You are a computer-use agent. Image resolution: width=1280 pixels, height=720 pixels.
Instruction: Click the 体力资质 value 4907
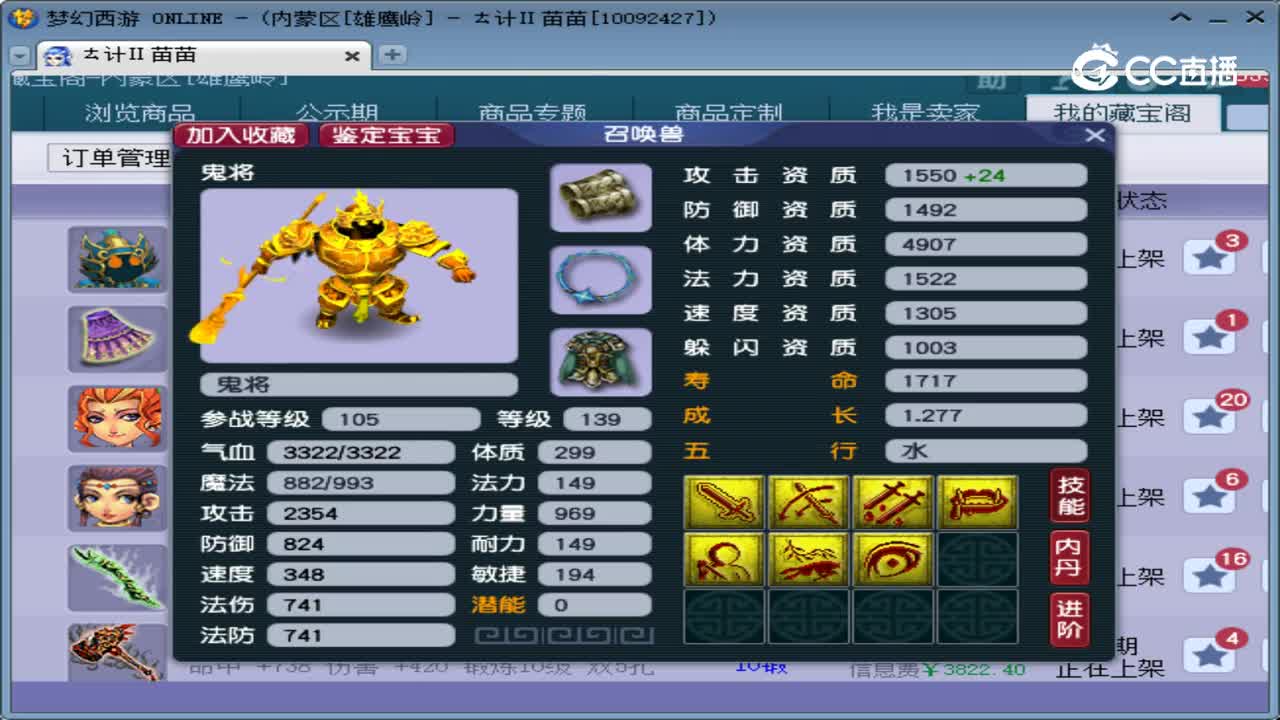click(x=985, y=244)
